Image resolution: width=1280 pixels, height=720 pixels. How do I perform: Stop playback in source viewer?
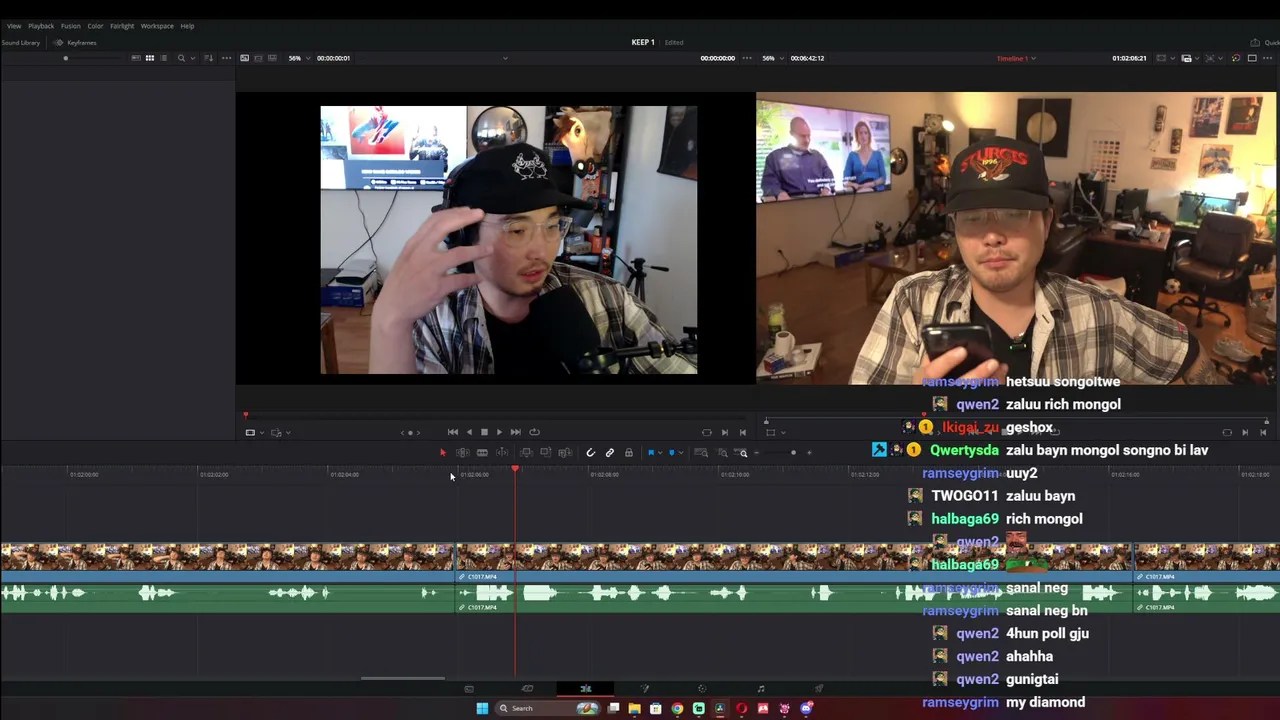[x=484, y=432]
